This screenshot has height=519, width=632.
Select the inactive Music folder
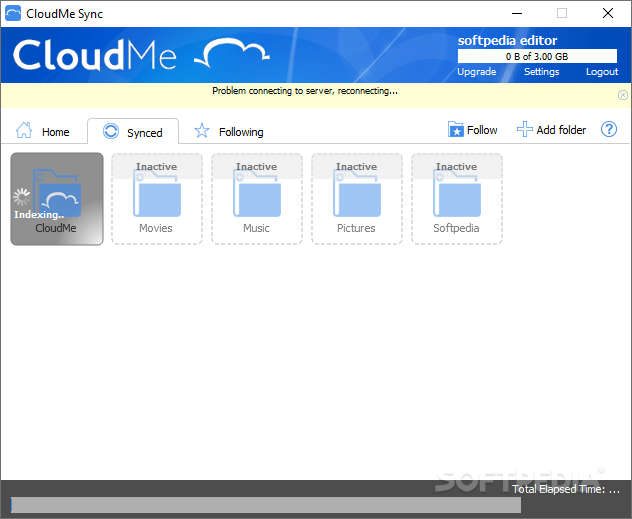pos(257,199)
